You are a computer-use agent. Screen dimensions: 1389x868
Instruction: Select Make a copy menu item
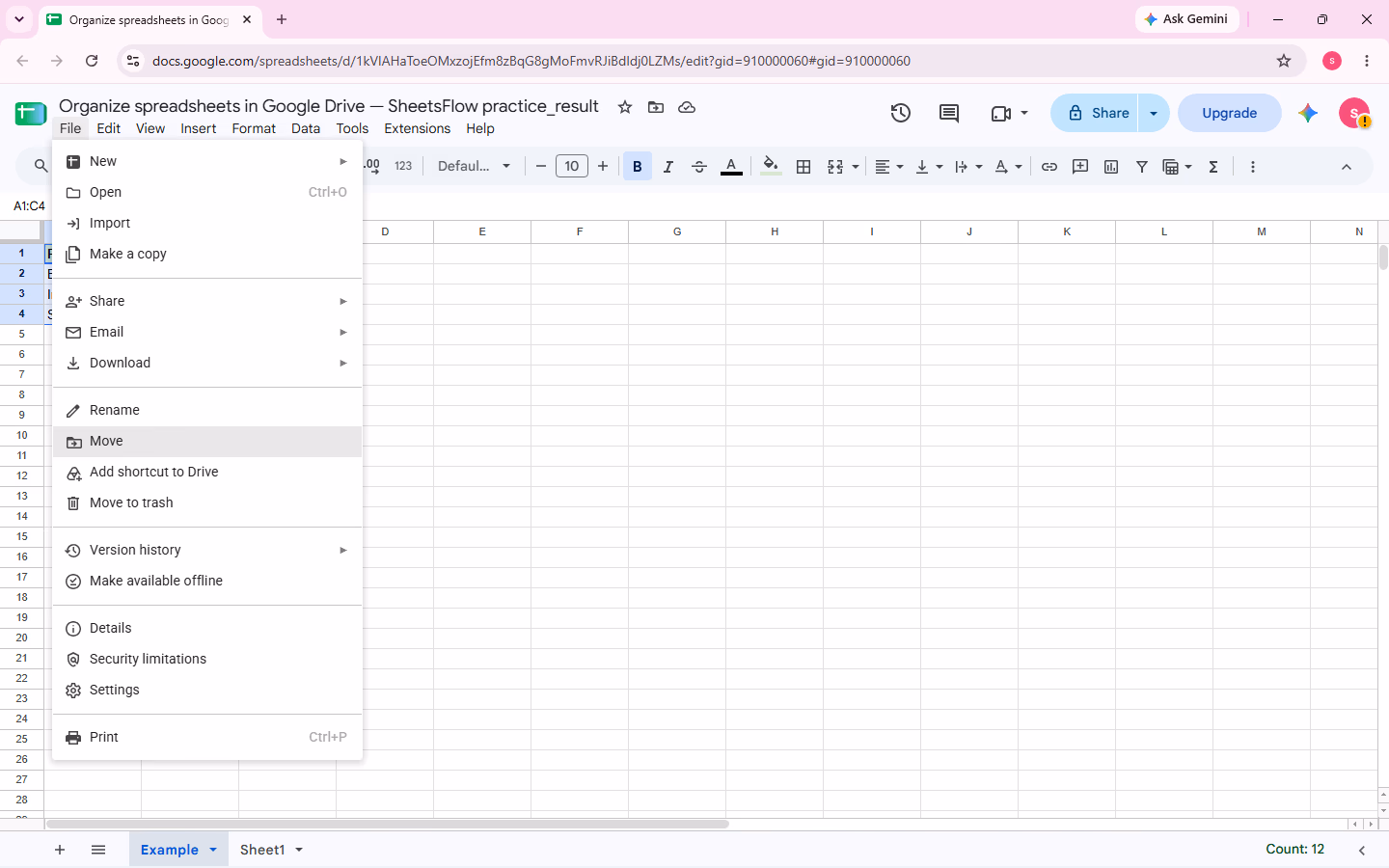pos(207,254)
